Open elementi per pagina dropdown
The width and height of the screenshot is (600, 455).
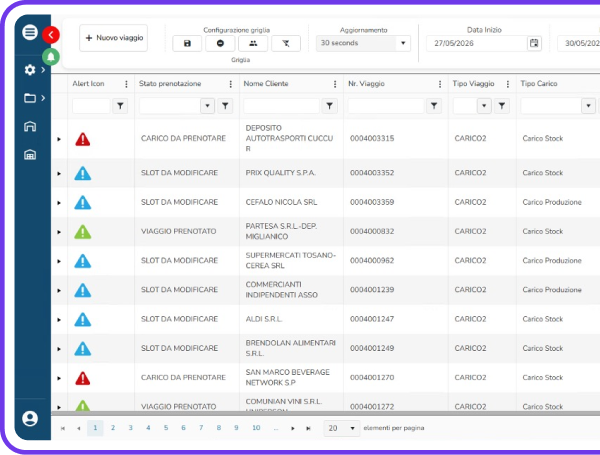(341, 428)
